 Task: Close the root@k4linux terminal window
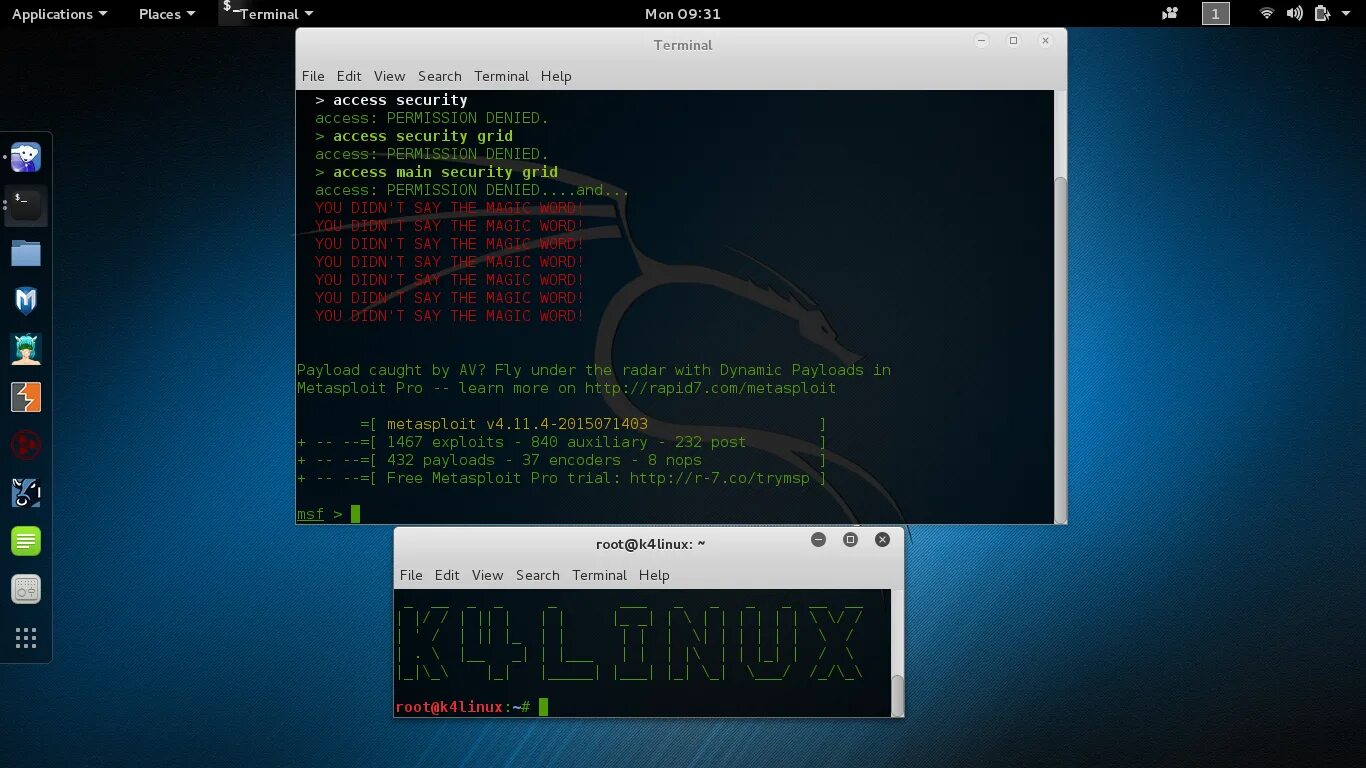[882, 539]
